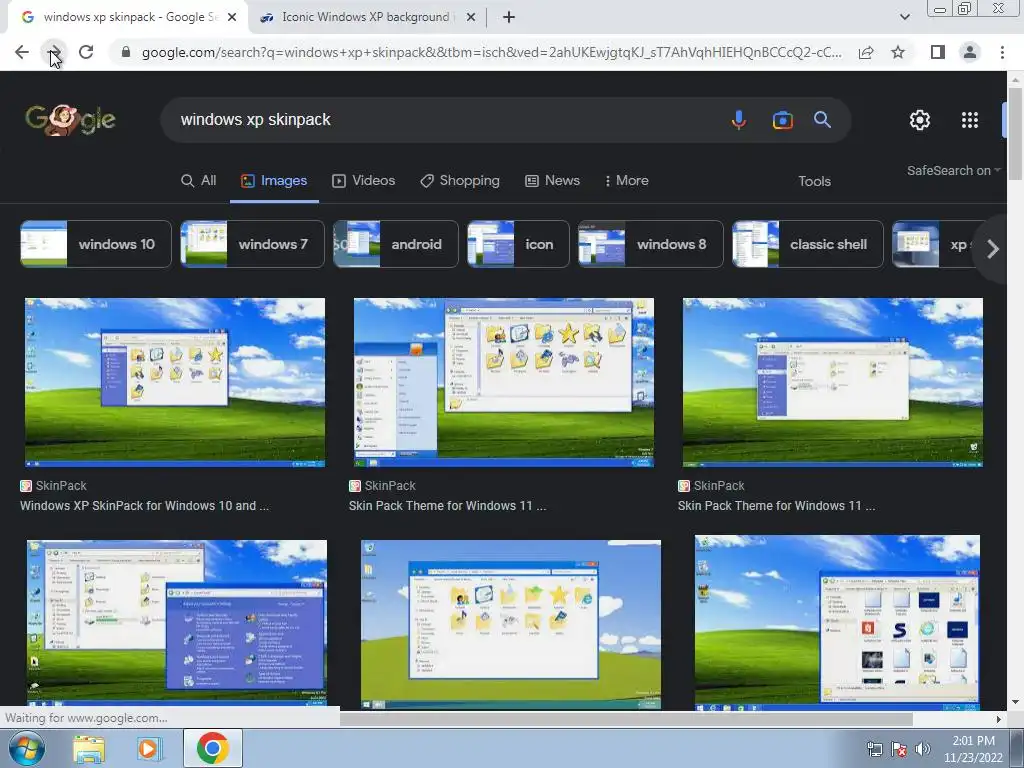Open the volume speaker tray icon
Viewport: 1024px width, 768px height.
[x=923, y=749]
